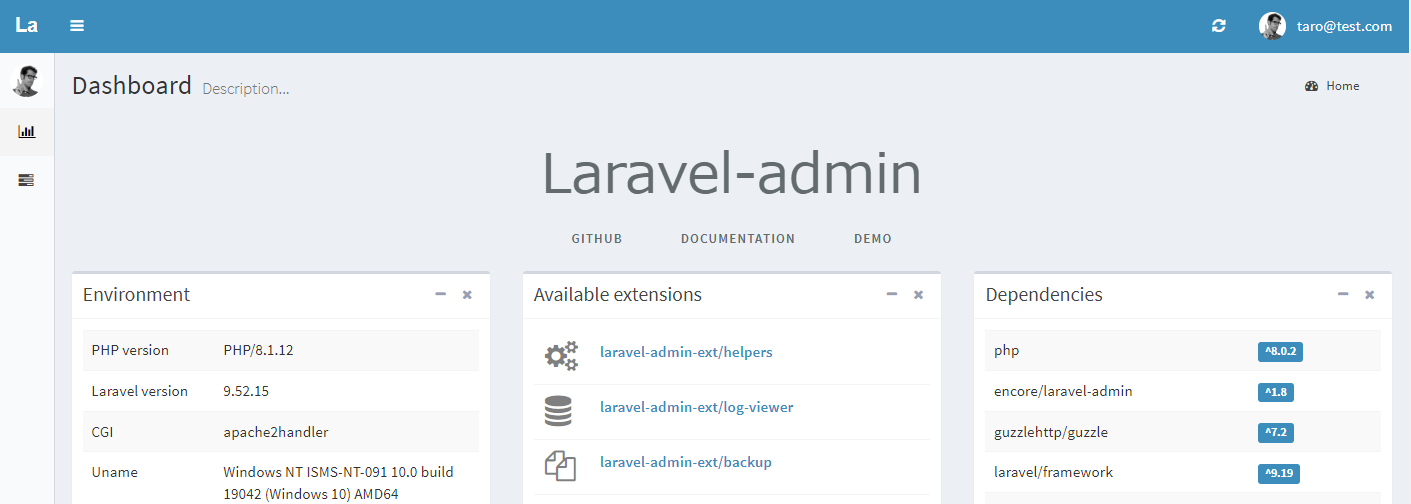Remove the Dependencies panel
The height and width of the screenshot is (504, 1411).
1370,295
